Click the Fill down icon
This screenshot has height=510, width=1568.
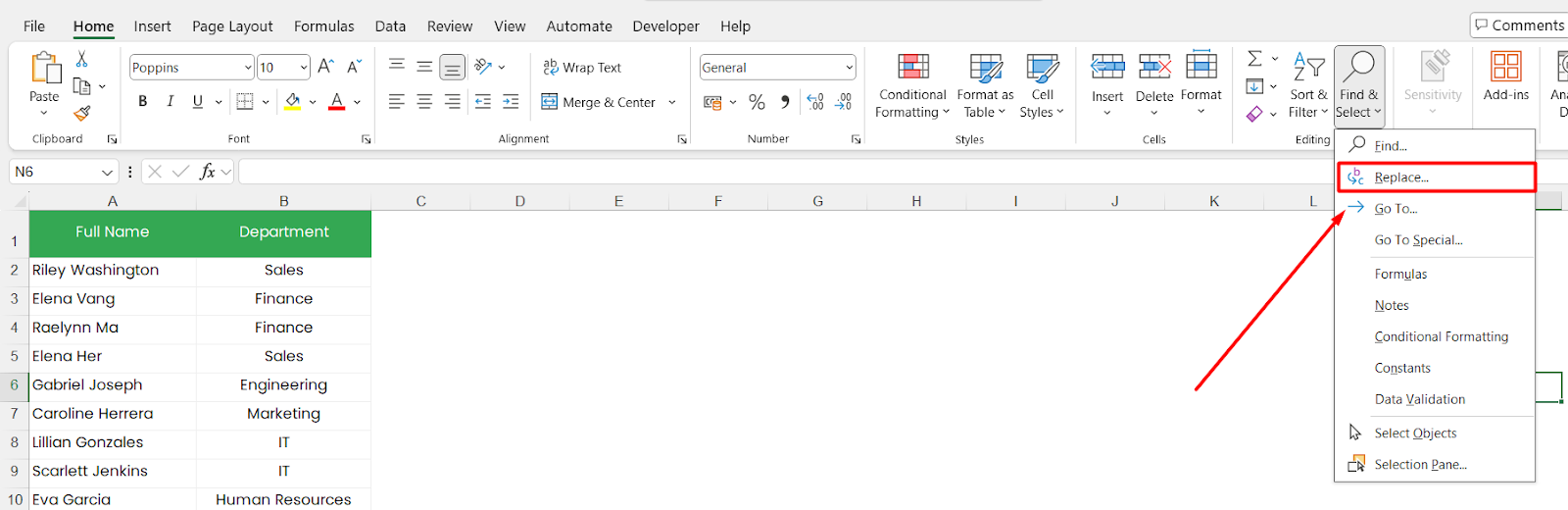(x=1254, y=86)
